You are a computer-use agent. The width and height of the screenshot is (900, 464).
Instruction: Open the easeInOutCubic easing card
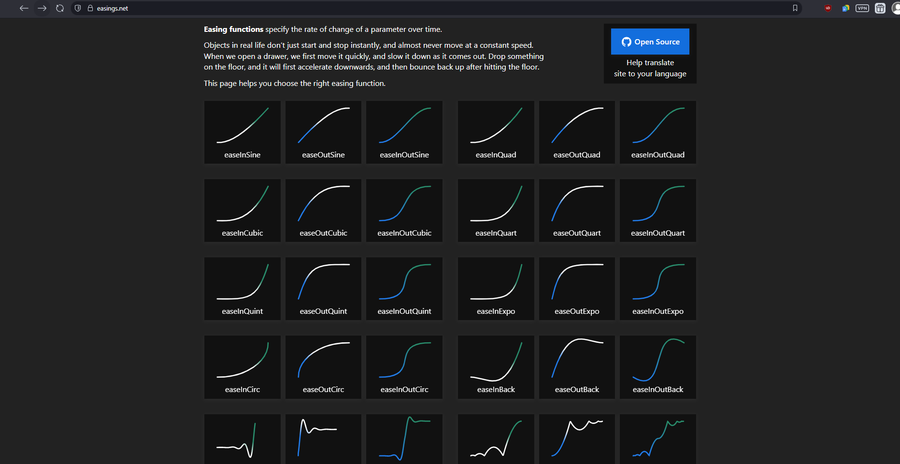click(404, 210)
